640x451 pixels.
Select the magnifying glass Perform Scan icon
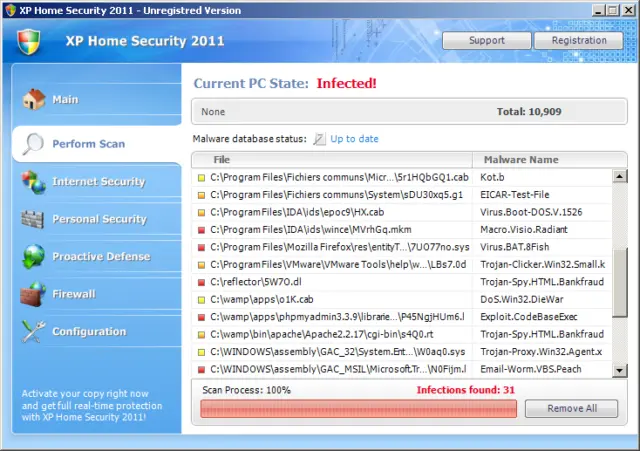(x=33, y=144)
